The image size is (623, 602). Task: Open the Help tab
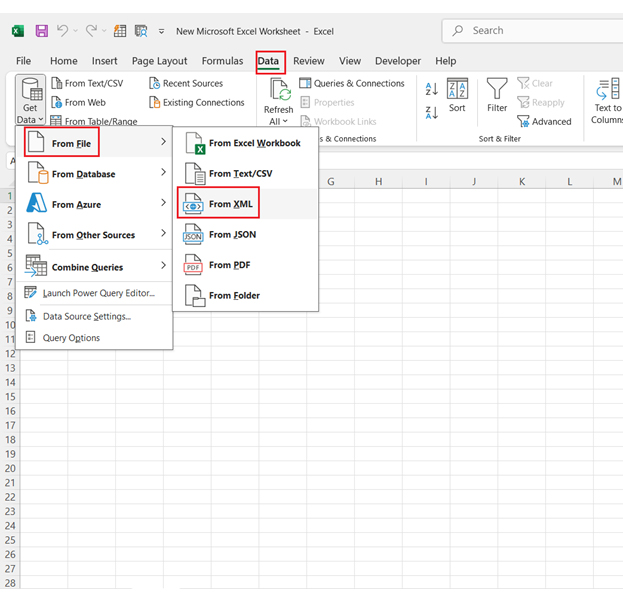(445, 61)
